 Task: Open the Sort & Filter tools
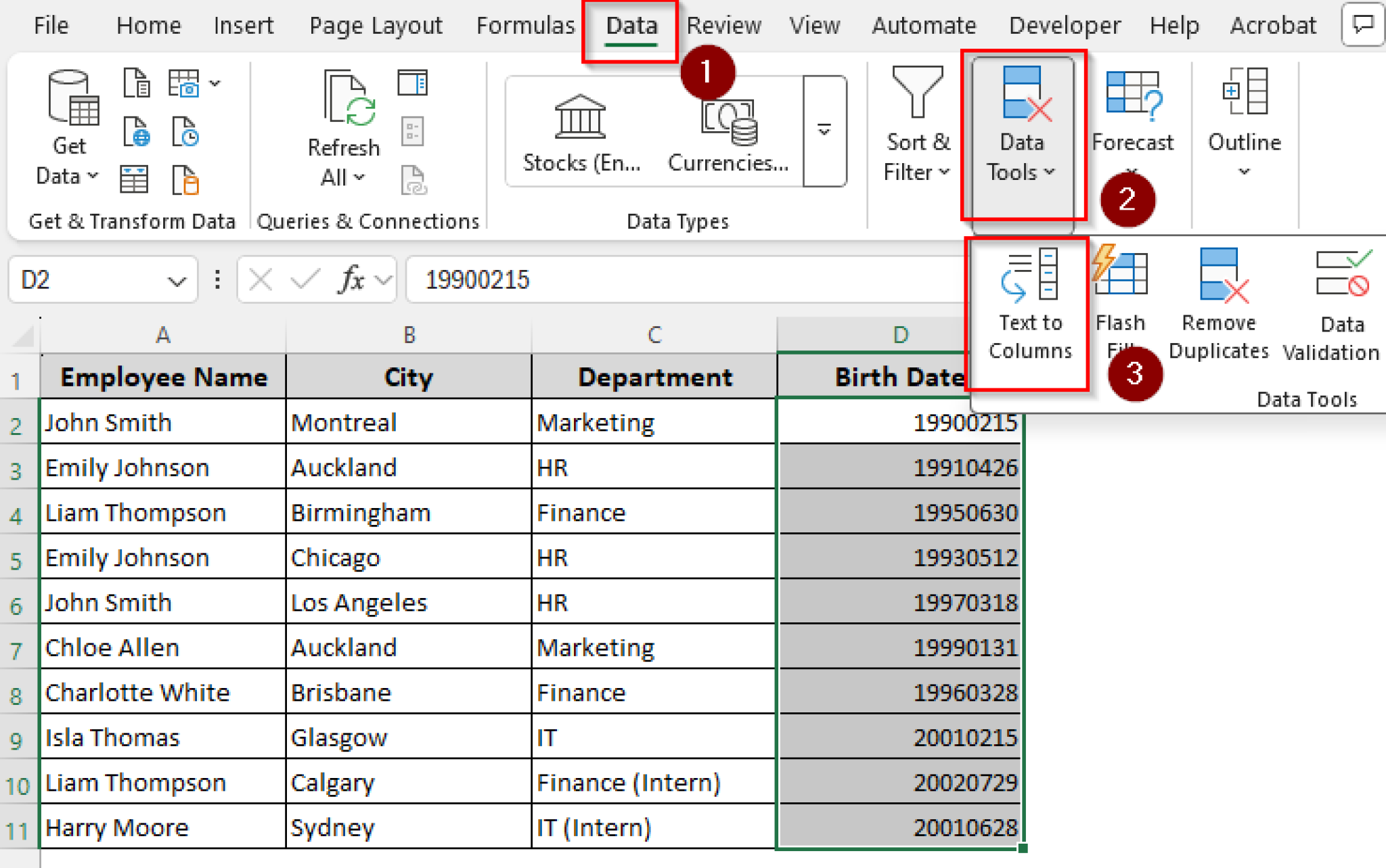point(917,132)
